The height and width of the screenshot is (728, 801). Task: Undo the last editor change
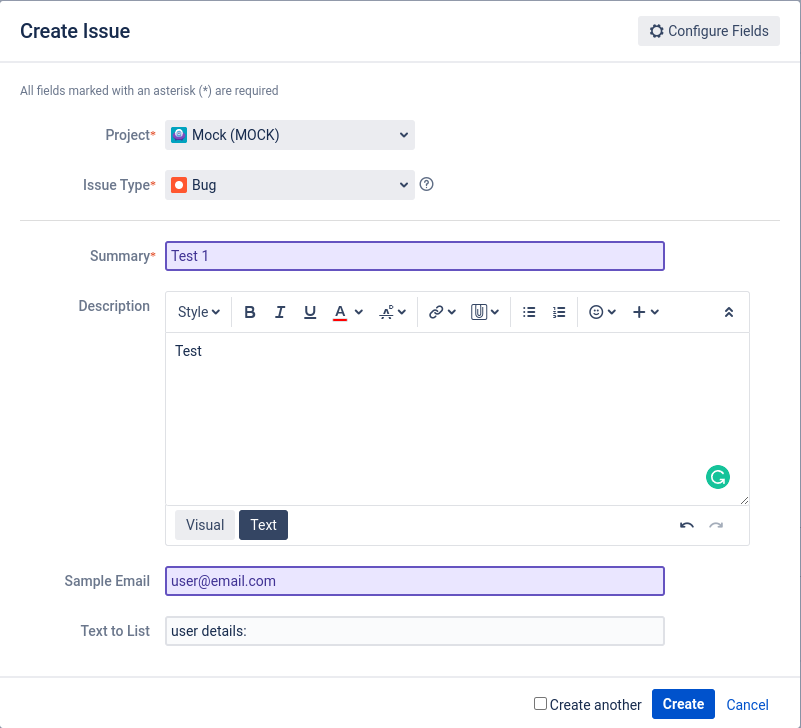[x=686, y=525]
